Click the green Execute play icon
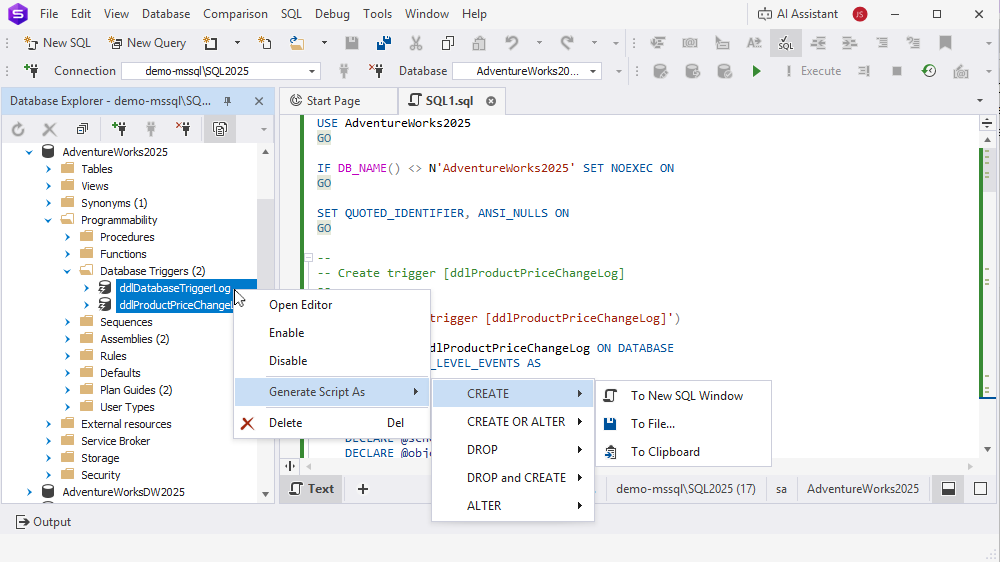Viewport: 1000px width, 562px height. coord(756,71)
